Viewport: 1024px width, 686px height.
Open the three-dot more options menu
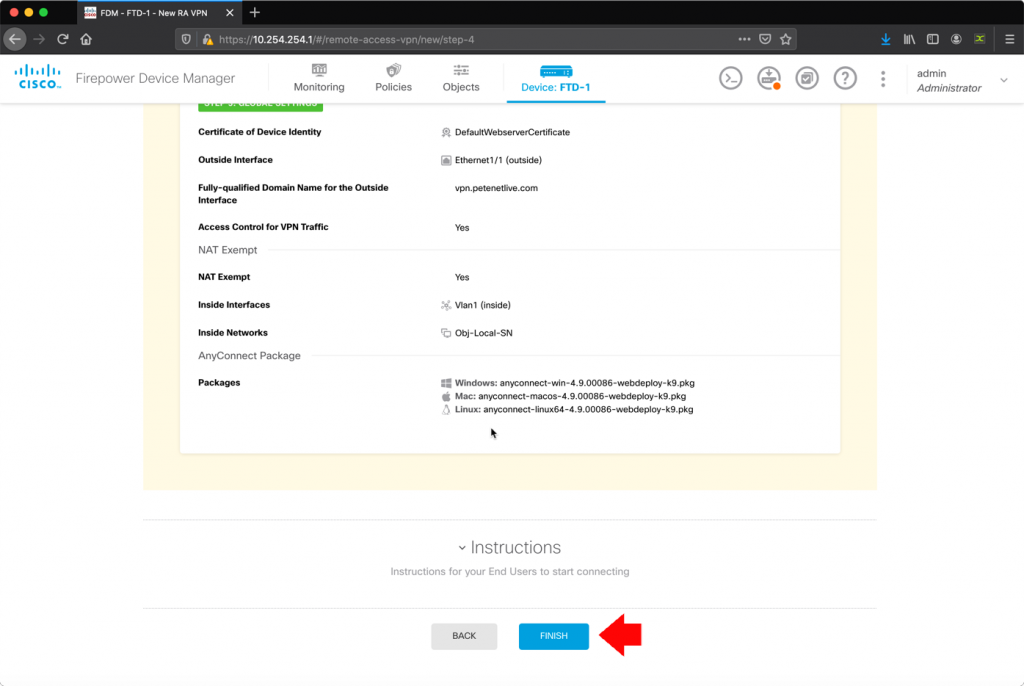click(882, 77)
